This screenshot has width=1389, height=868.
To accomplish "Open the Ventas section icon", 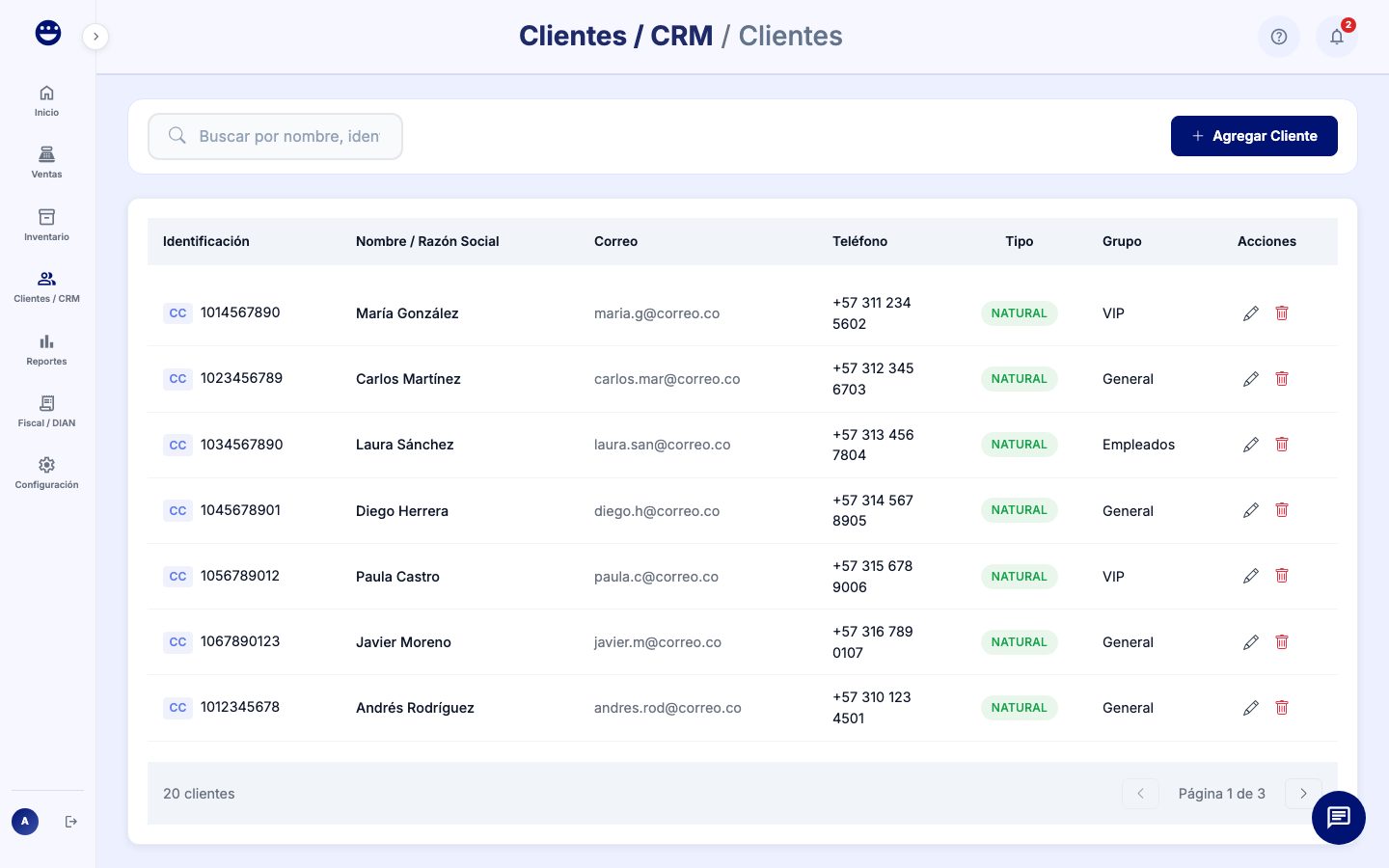I will pos(46,154).
